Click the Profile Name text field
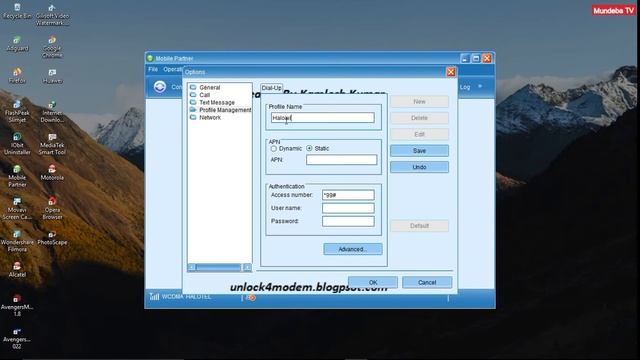640x360 pixels. pos(322,118)
